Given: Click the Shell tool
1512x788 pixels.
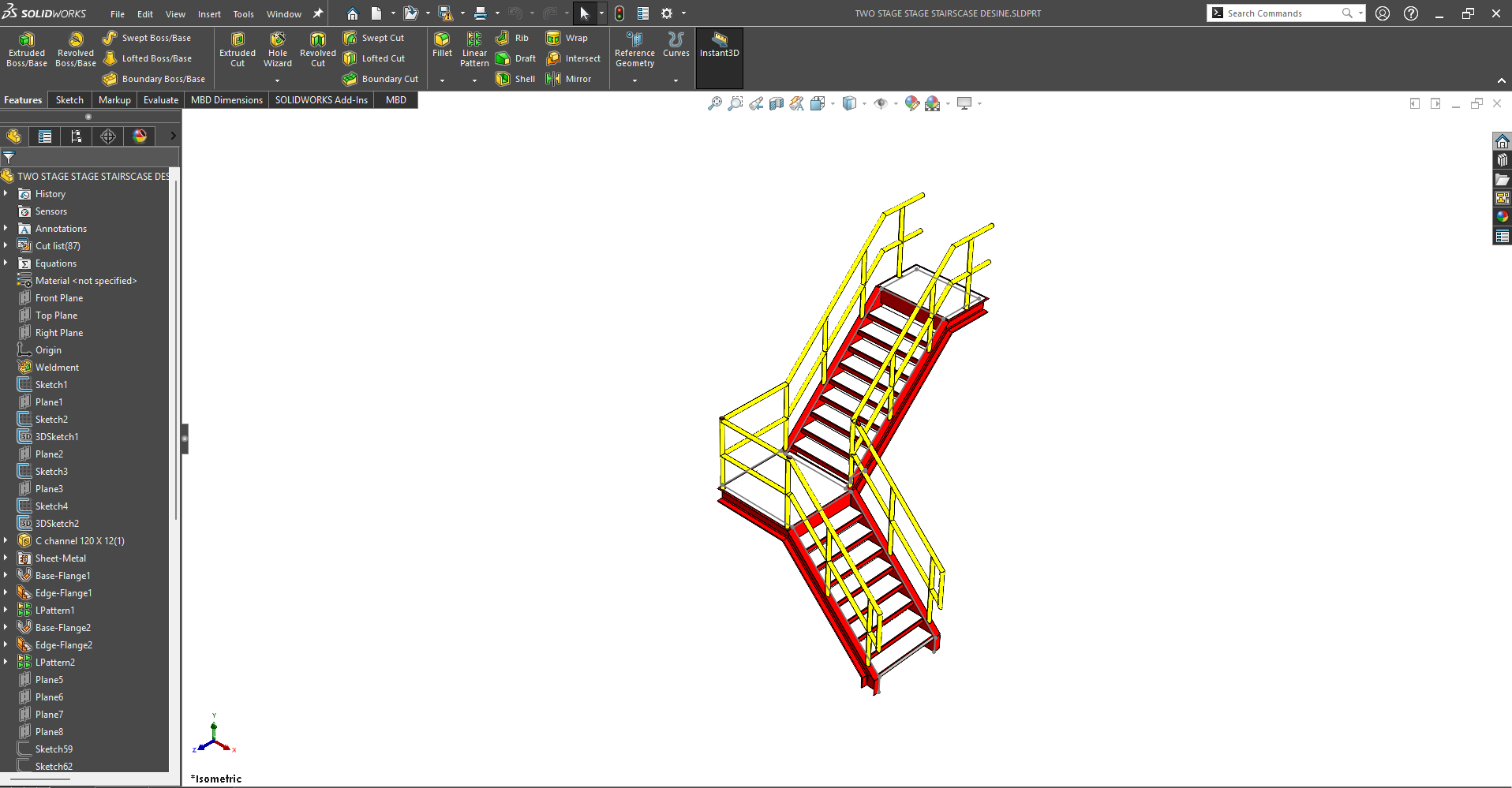Looking at the screenshot, I should pyautogui.click(x=515, y=79).
